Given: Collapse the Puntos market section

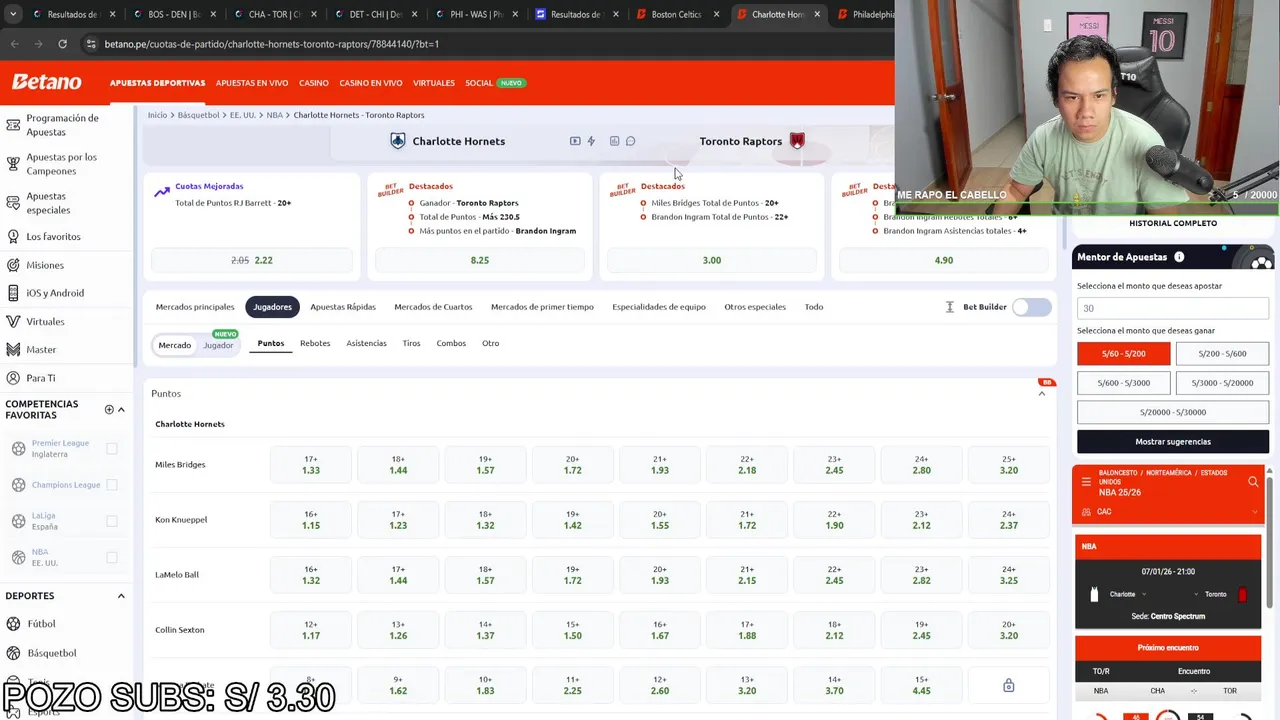Looking at the screenshot, I should tap(1041, 394).
